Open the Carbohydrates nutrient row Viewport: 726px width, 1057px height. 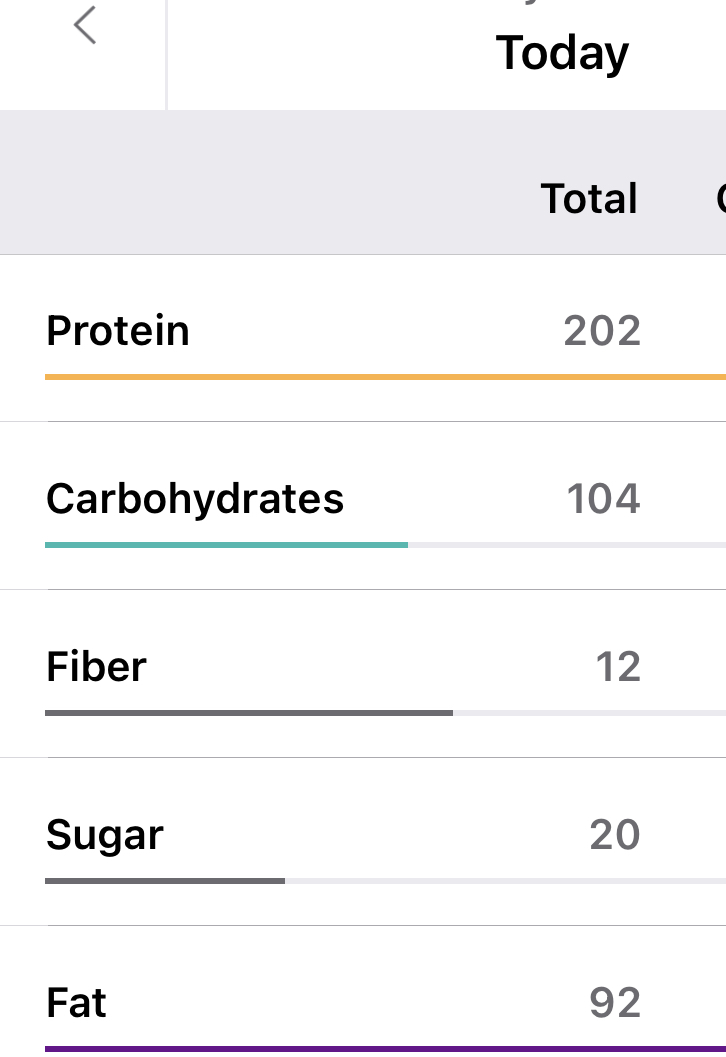point(195,499)
